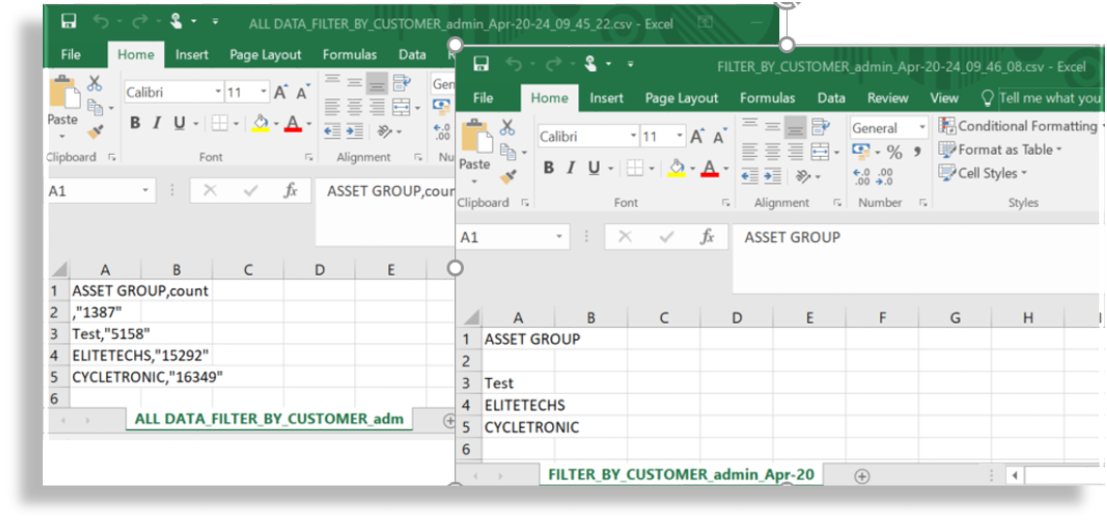Undo in the front Excel window

(515, 65)
